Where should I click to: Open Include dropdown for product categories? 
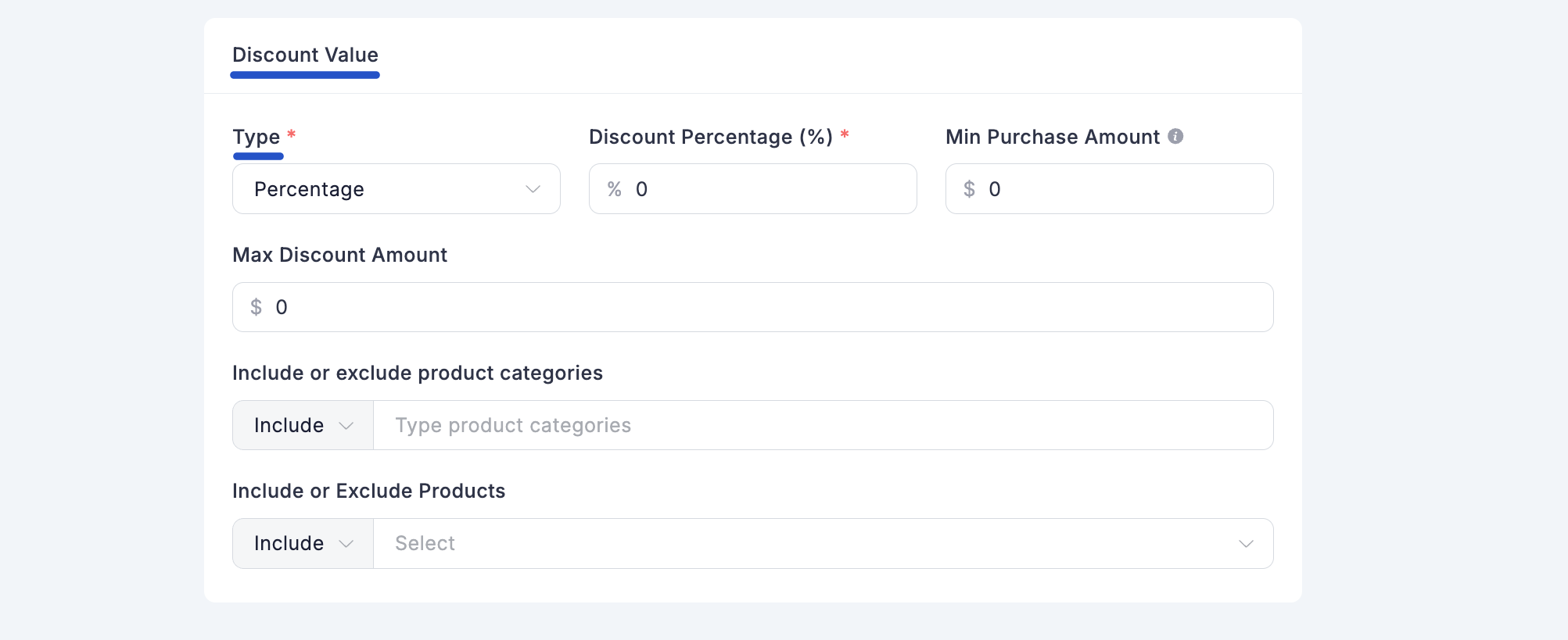303,425
